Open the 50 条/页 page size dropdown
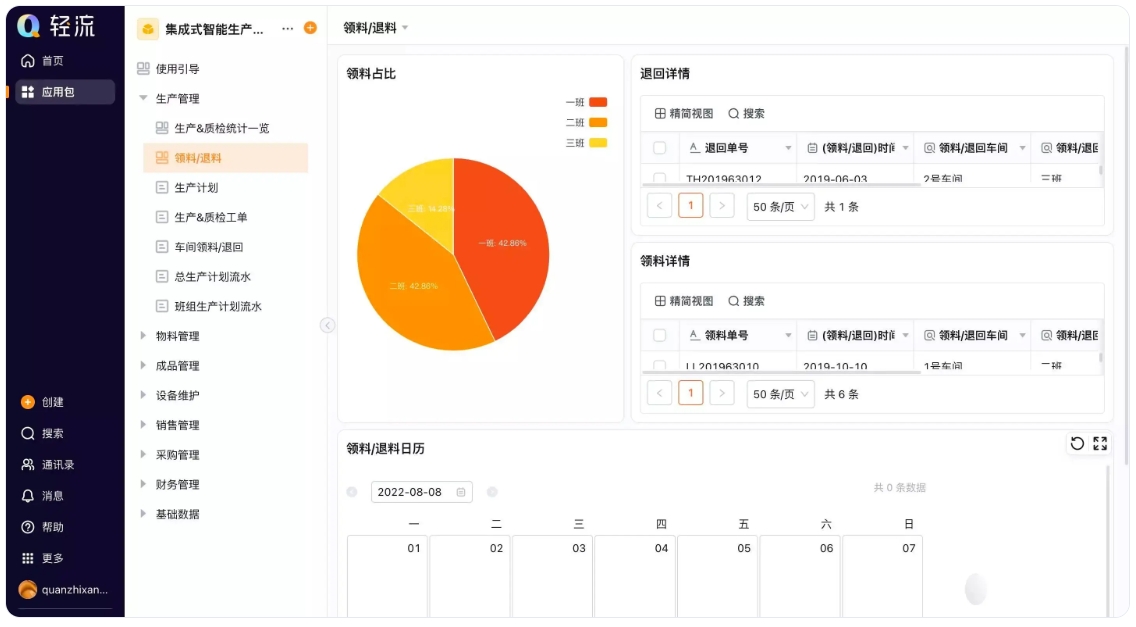 tap(780, 206)
